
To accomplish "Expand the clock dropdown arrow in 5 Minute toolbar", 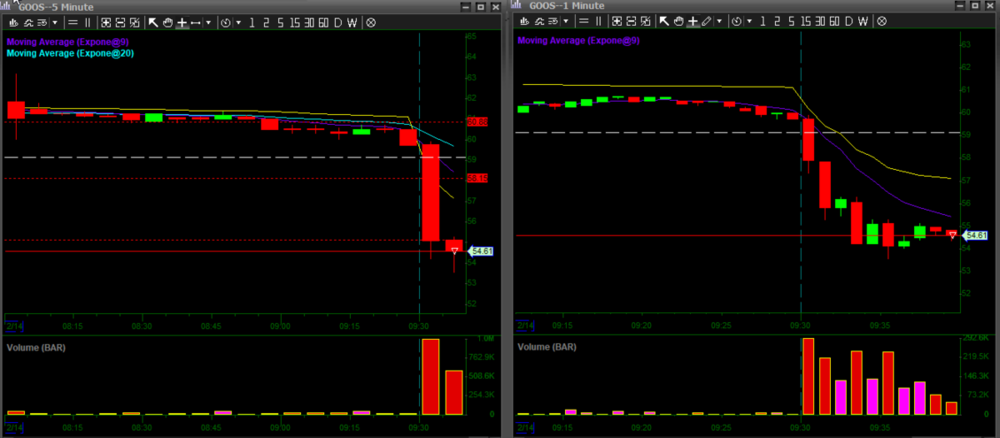I will point(238,21).
